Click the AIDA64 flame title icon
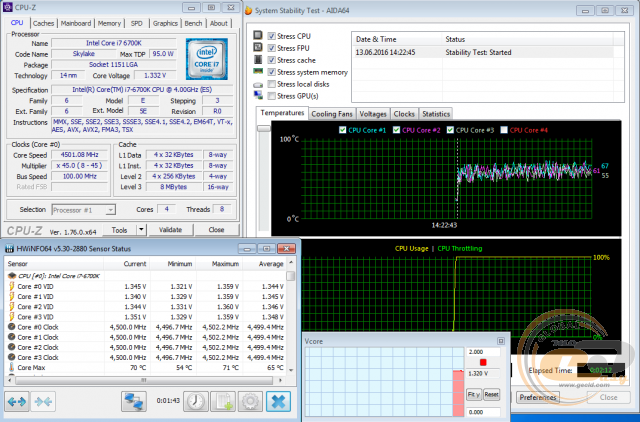 tap(248, 10)
